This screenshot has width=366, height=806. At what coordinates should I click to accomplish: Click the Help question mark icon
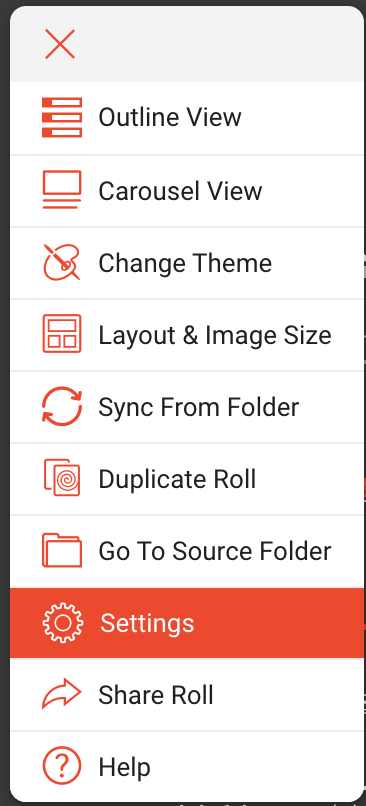click(x=62, y=766)
